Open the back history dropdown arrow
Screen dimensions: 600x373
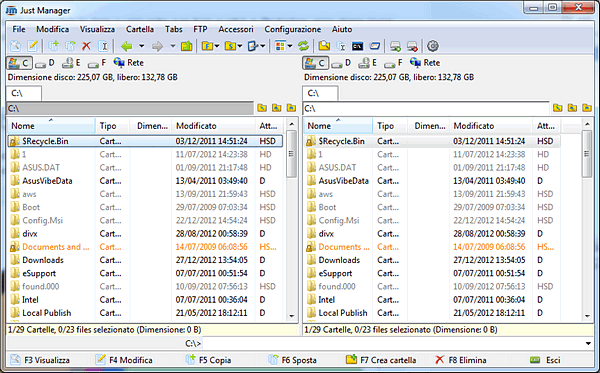click(x=142, y=46)
